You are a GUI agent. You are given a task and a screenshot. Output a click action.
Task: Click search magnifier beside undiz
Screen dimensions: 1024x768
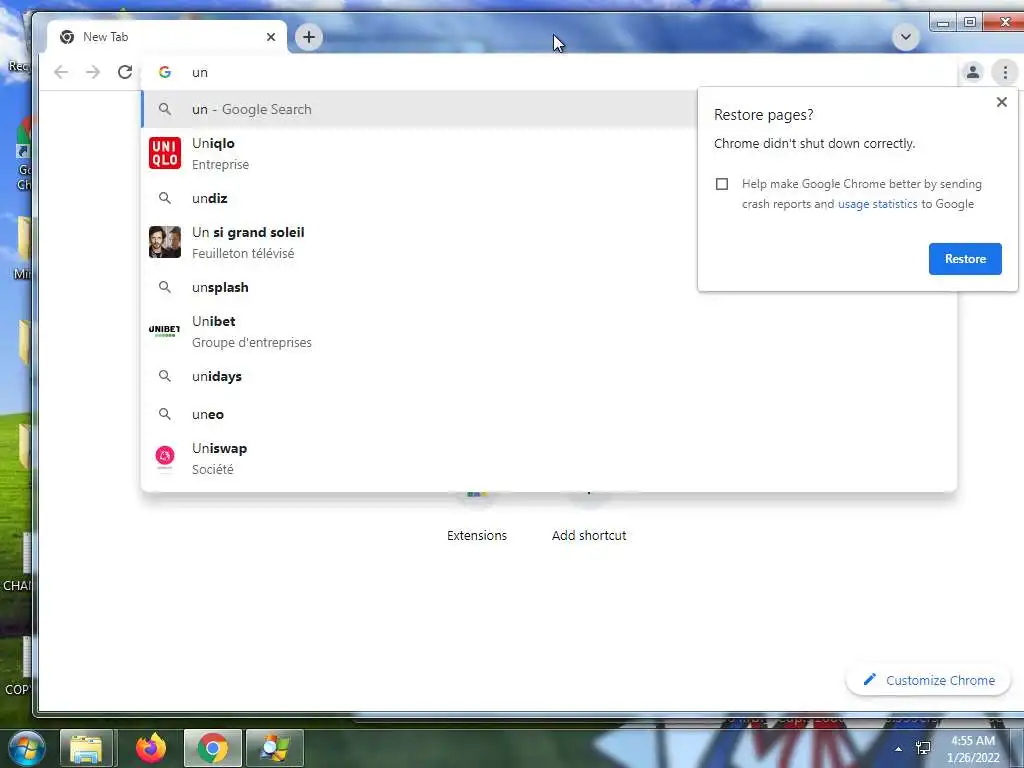(x=165, y=198)
